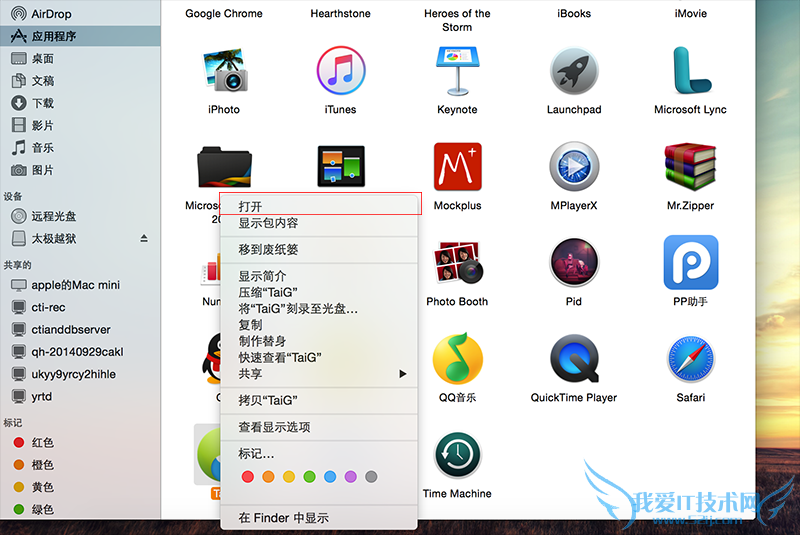The width and height of the screenshot is (800, 535).
Task: Open 下载 in the sidebar
Action: pos(80,103)
